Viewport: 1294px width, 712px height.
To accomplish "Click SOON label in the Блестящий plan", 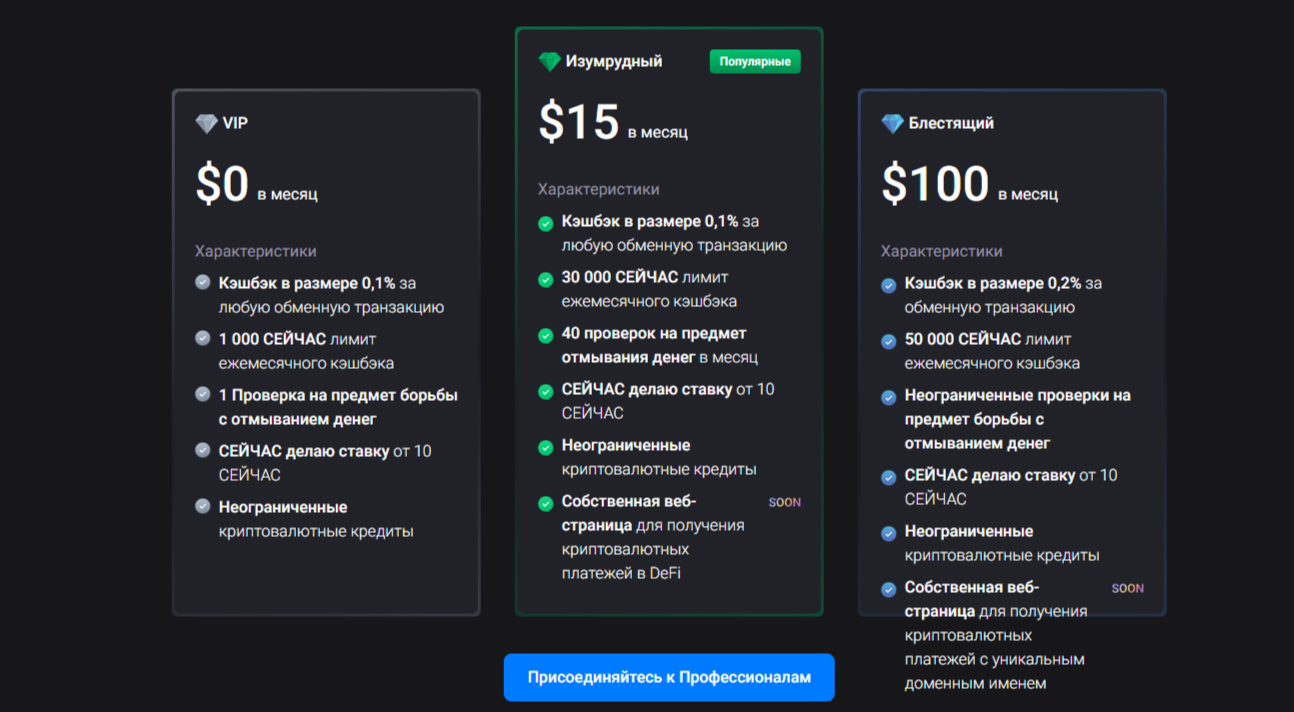I will (x=1127, y=589).
